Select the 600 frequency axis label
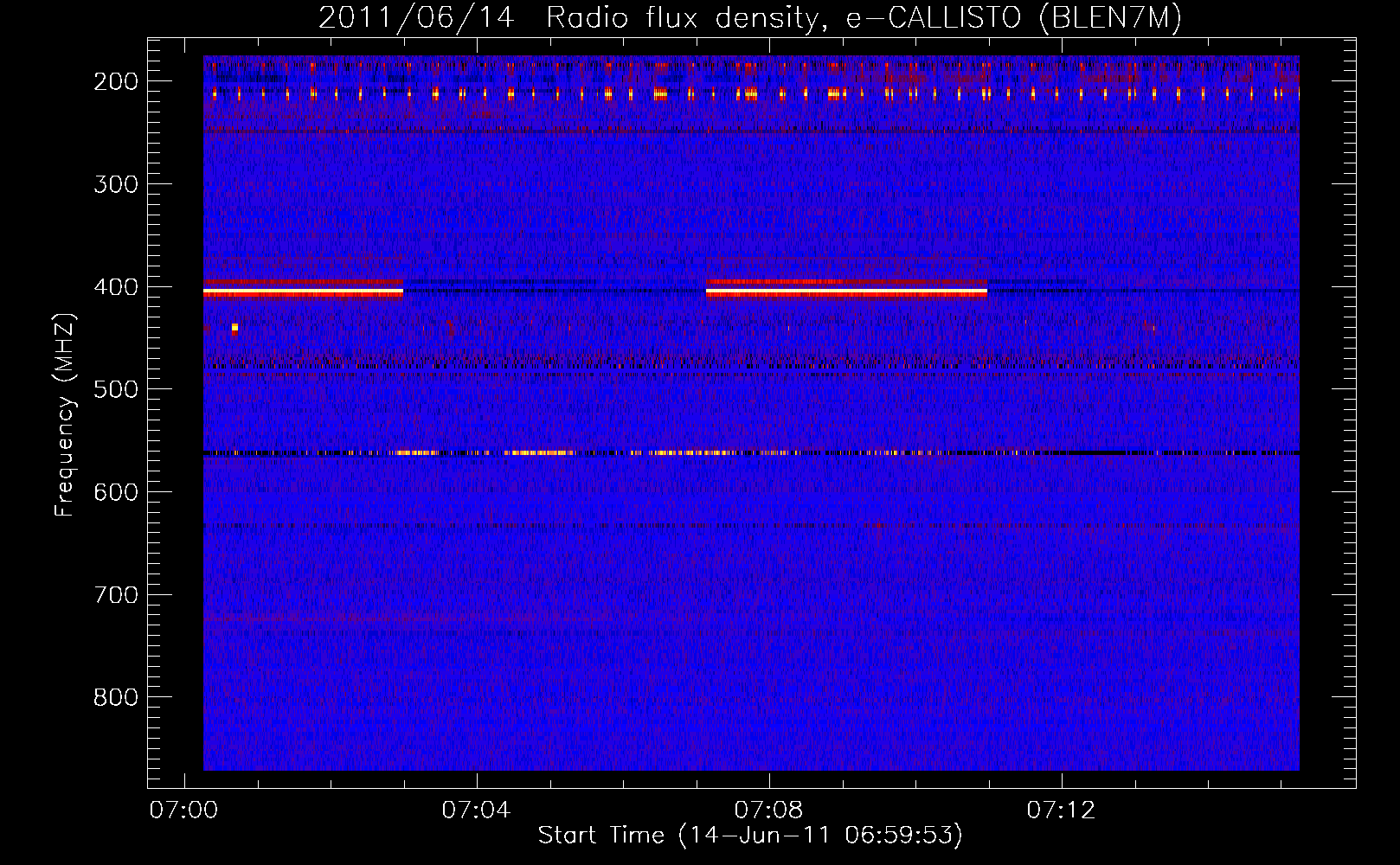 click(116, 492)
